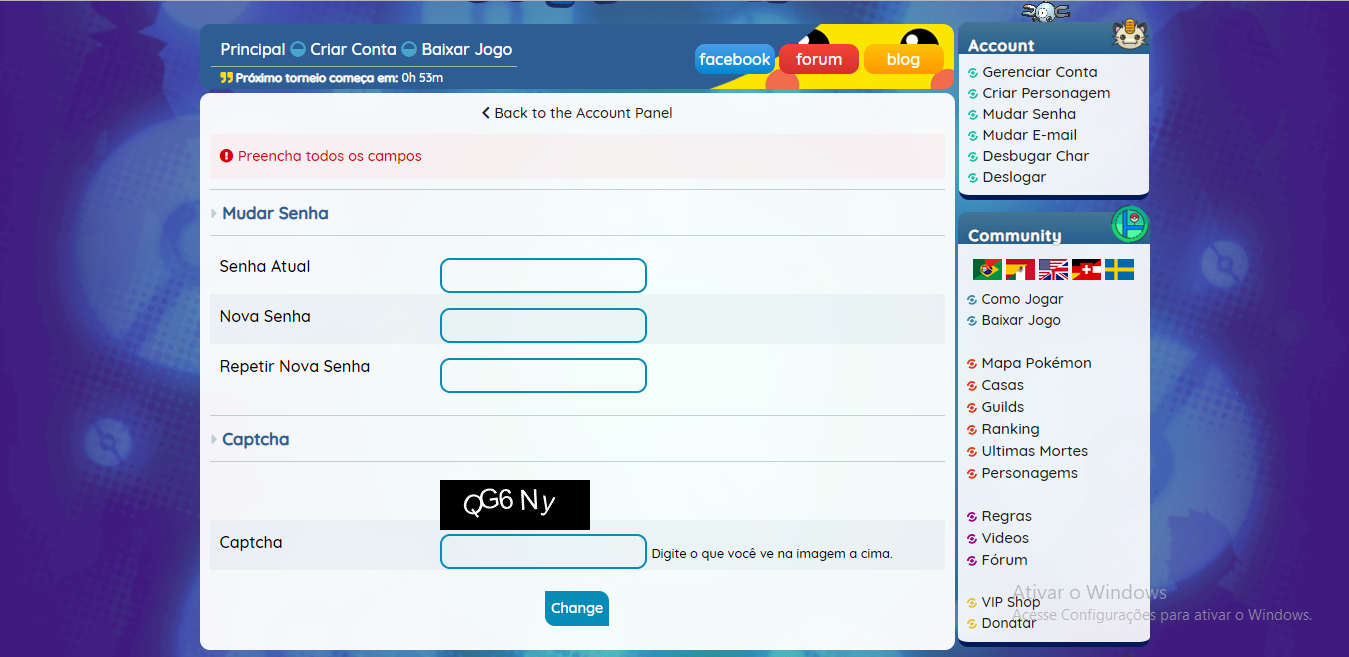The image size is (1349, 657).
Task: Select the Spanish/Mexican flag language
Action: point(1020,270)
